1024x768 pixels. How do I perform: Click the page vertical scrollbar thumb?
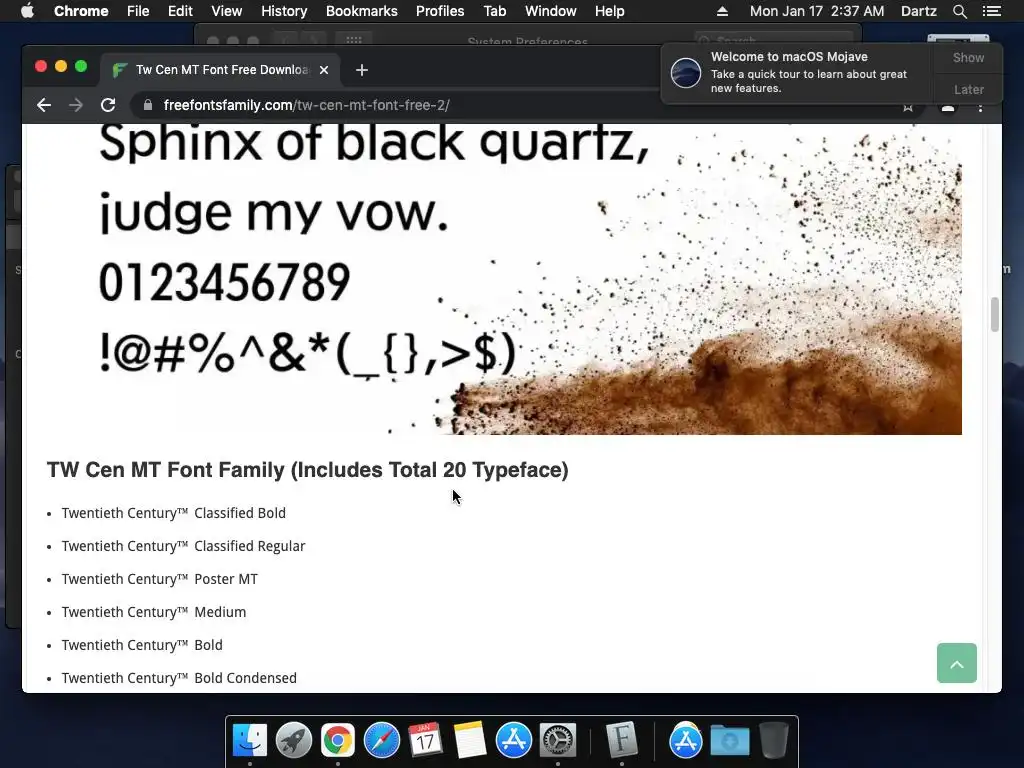994,314
